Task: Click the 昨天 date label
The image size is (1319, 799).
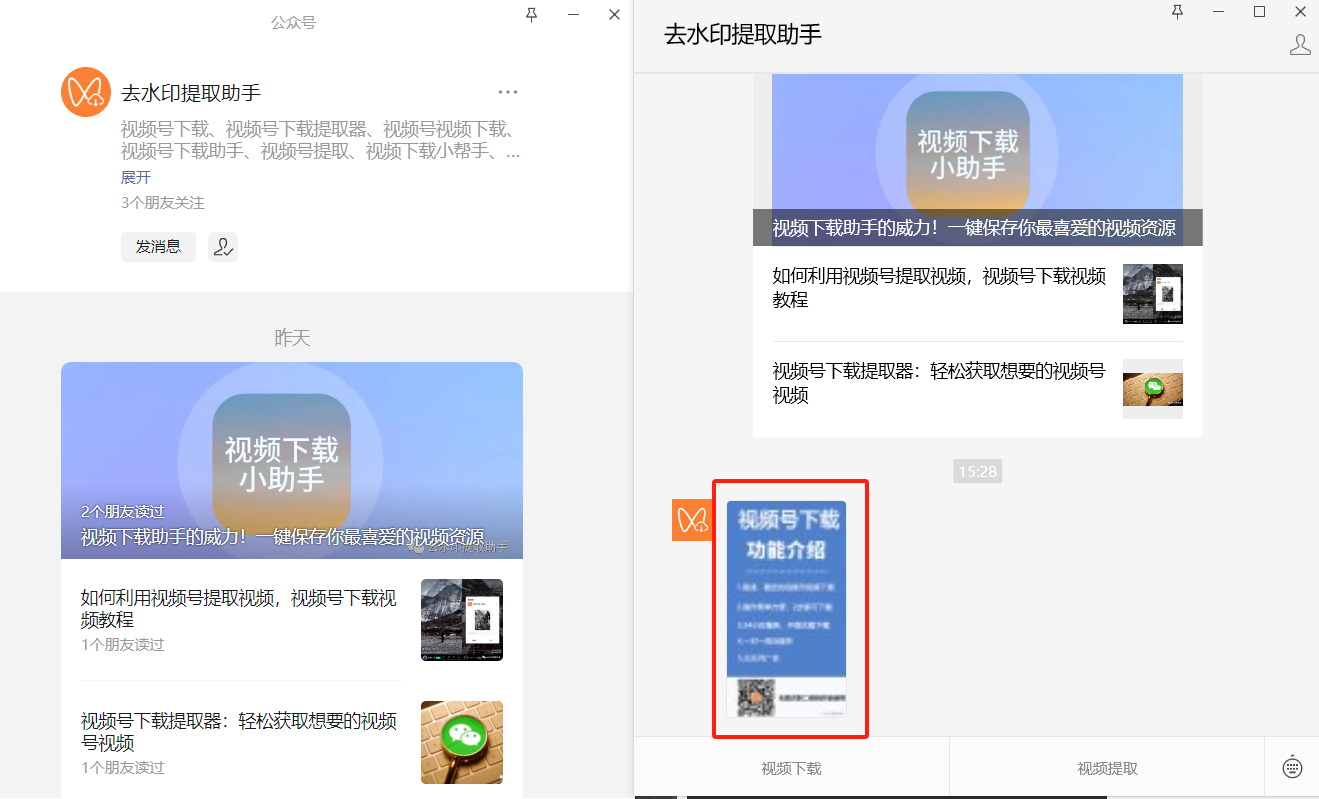Action: coord(292,338)
